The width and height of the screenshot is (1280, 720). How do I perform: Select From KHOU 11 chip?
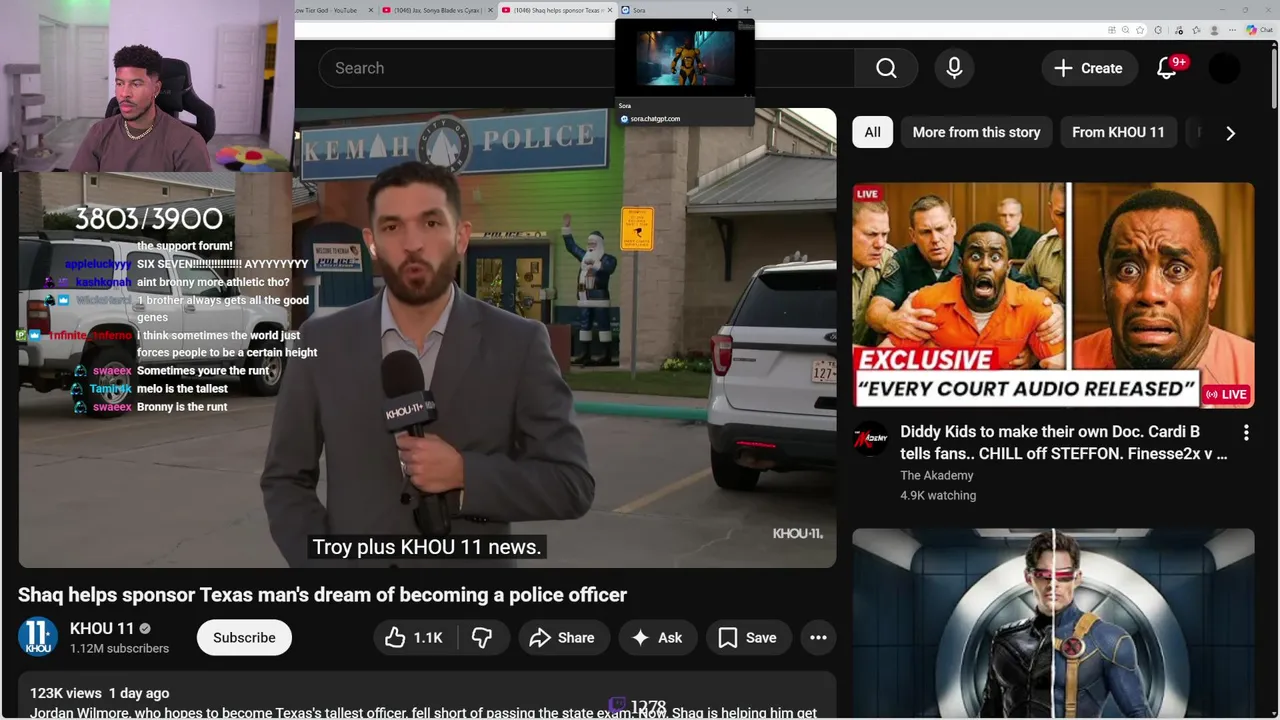[x=1118, y=132]
